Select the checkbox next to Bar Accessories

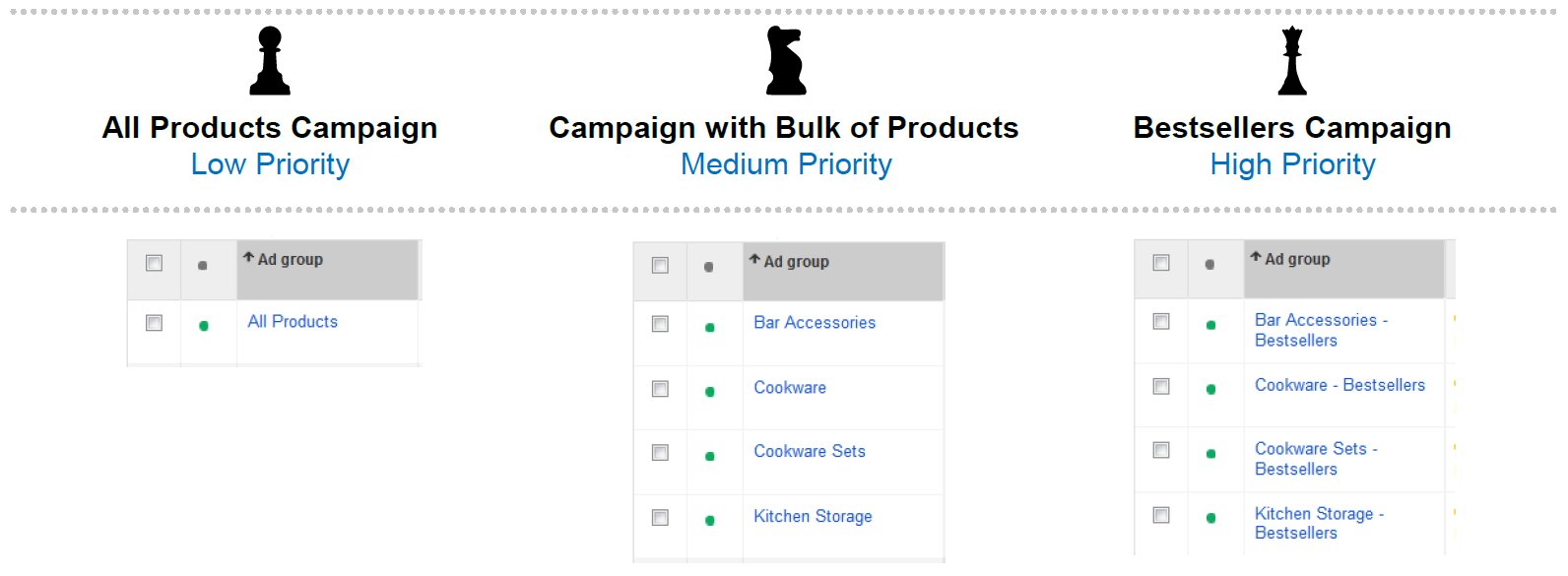click(660, 324)
